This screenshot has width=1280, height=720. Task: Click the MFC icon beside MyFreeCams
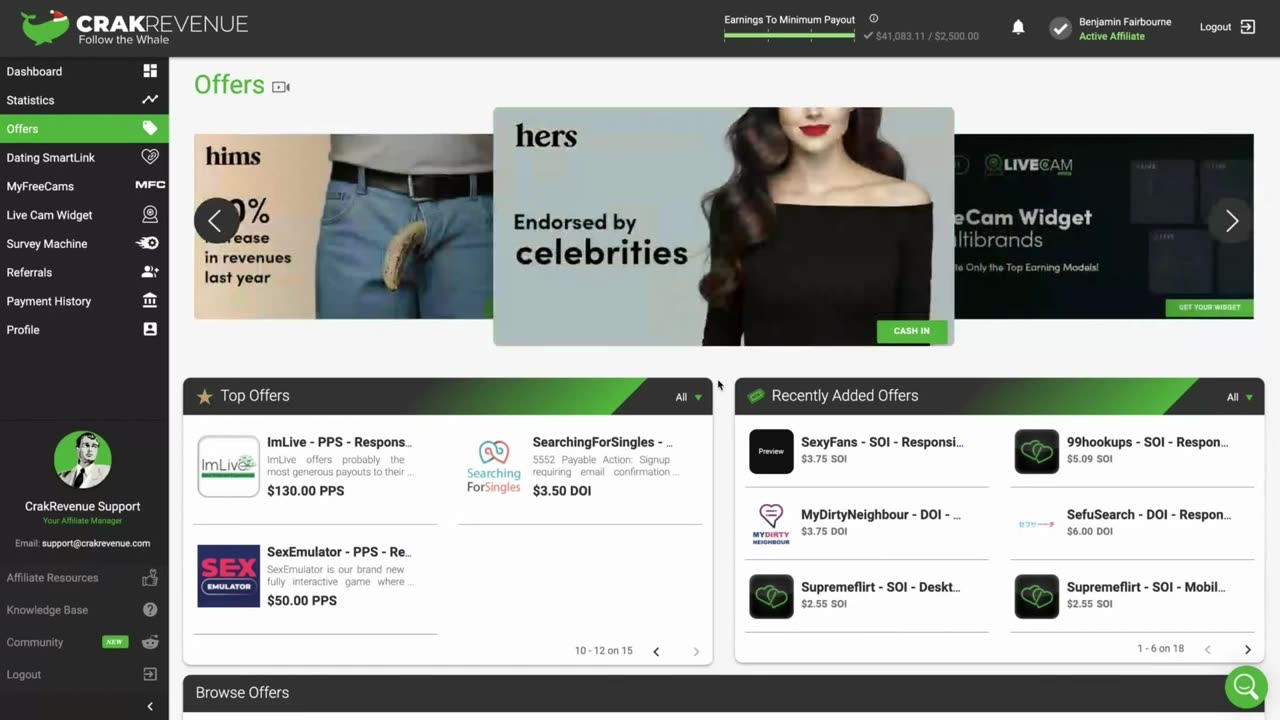click(x=150, y=185)
